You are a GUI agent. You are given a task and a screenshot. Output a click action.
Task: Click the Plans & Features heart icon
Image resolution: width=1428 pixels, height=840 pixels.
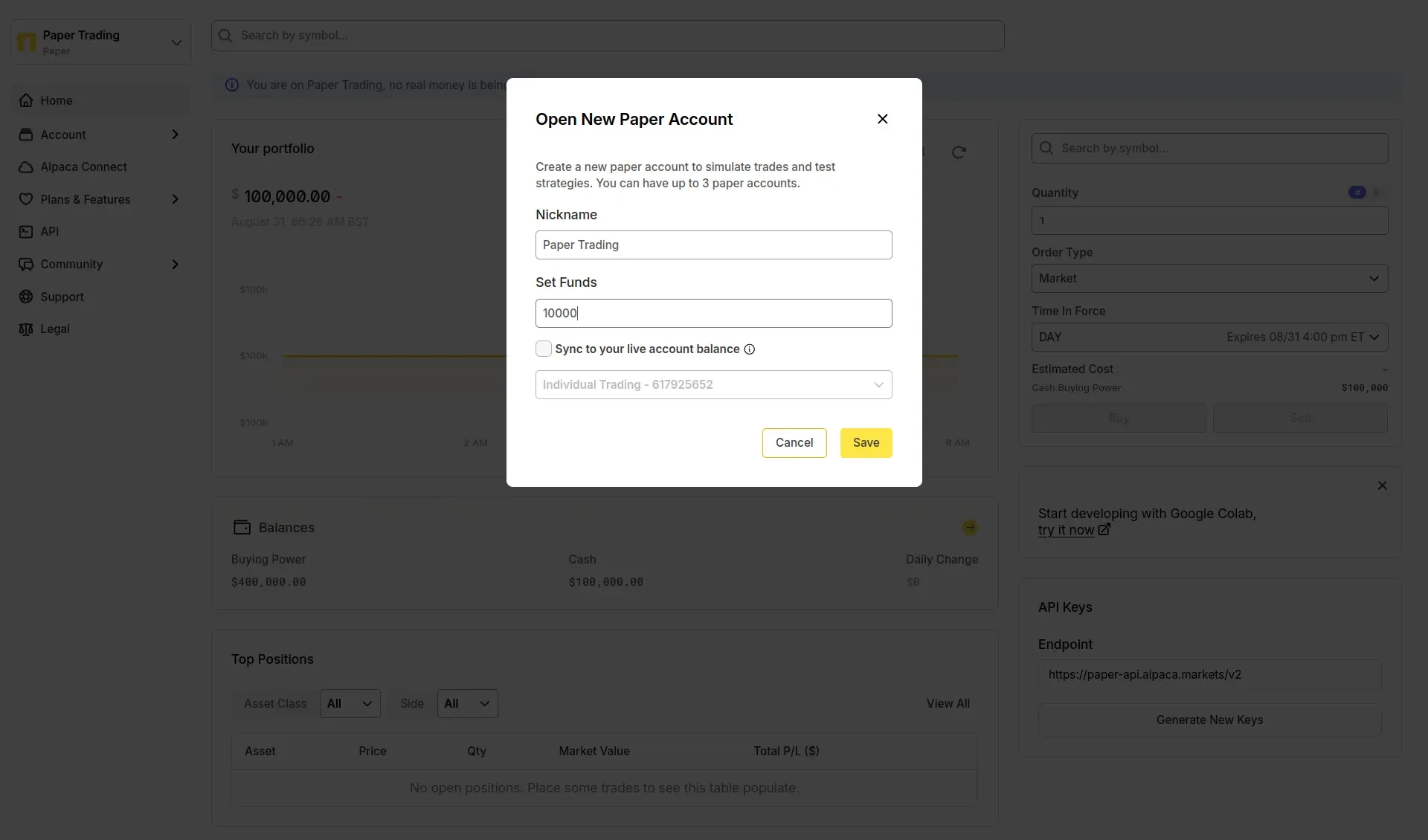[x=26, y=199]
